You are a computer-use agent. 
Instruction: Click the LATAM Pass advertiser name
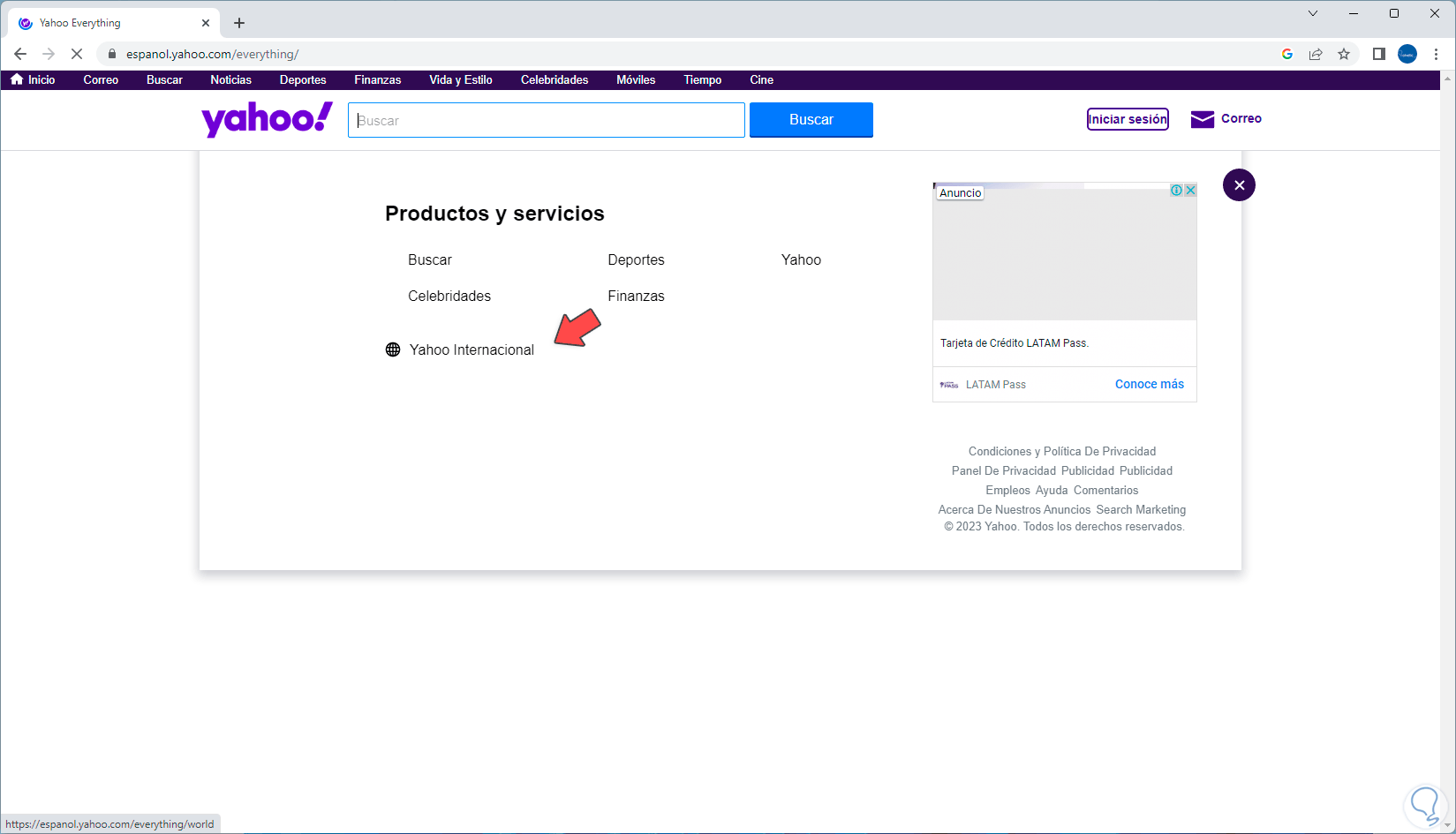996,385
